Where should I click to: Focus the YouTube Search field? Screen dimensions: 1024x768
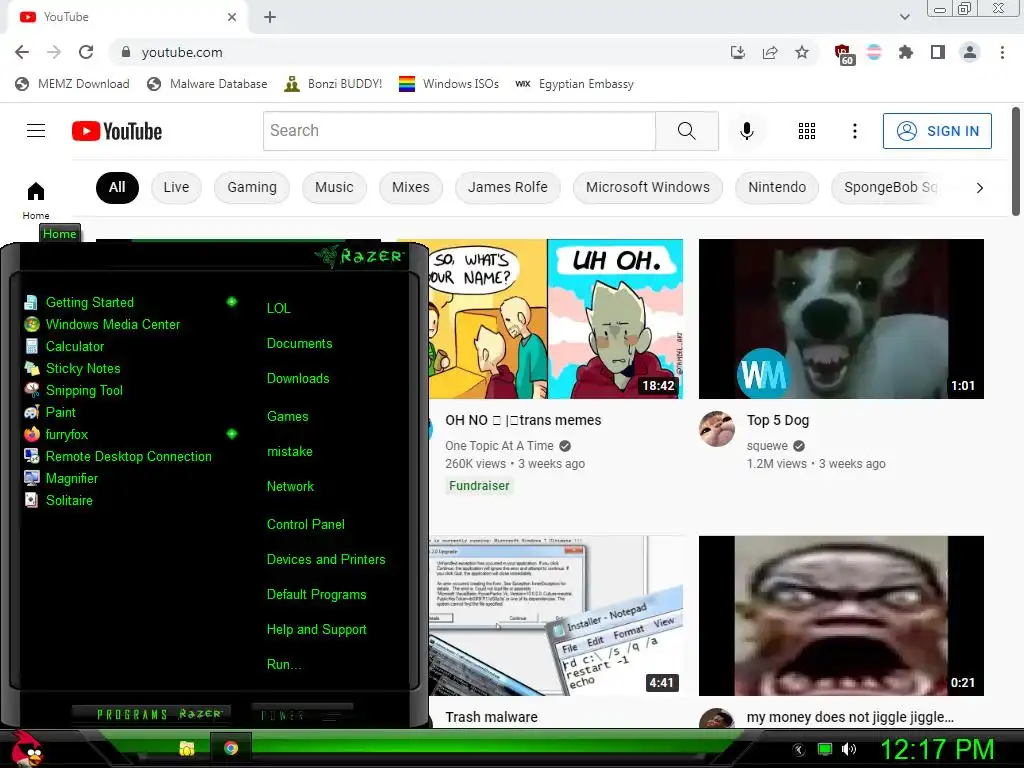click(459, 131)
